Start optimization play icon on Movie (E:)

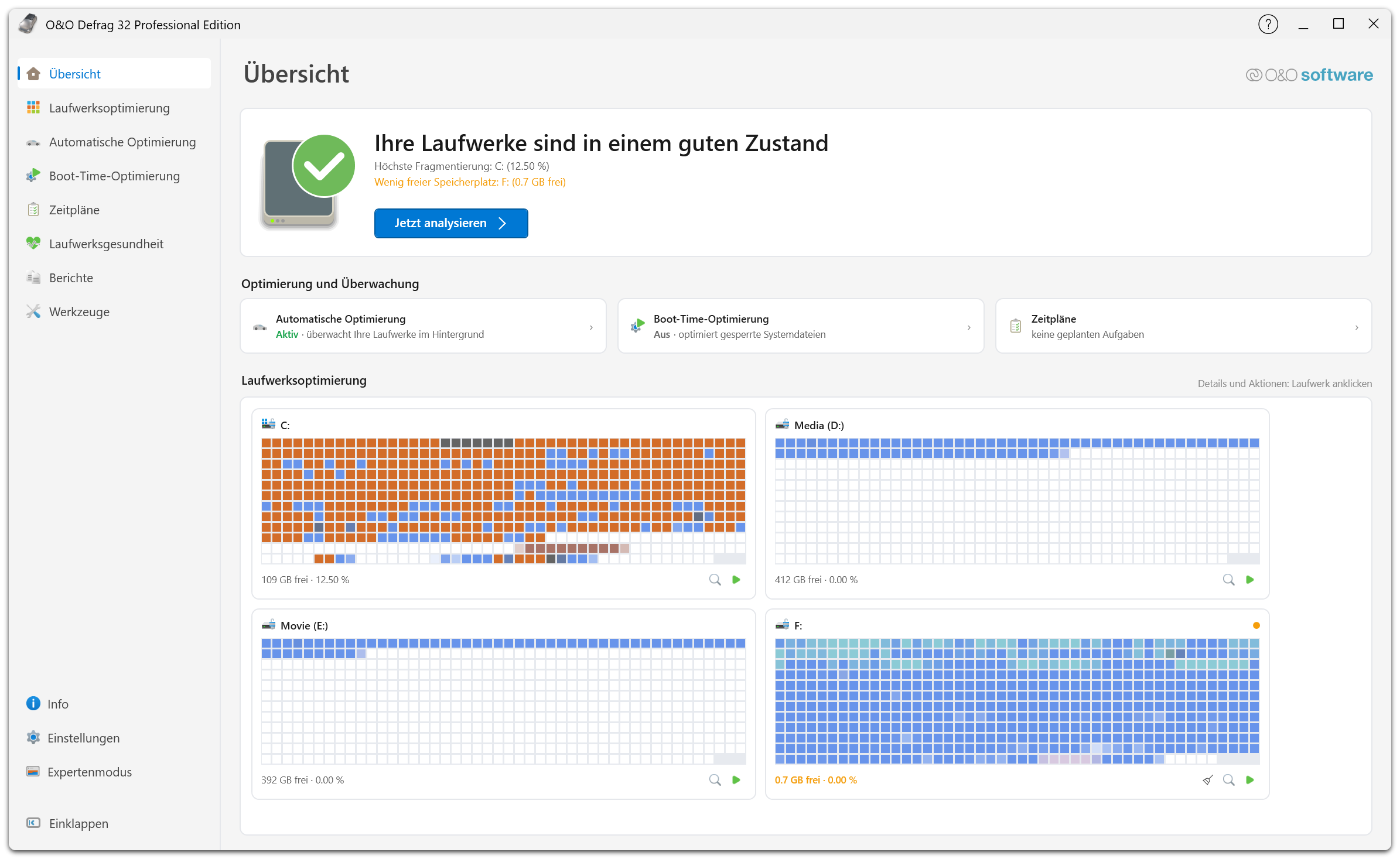(736, 780)
